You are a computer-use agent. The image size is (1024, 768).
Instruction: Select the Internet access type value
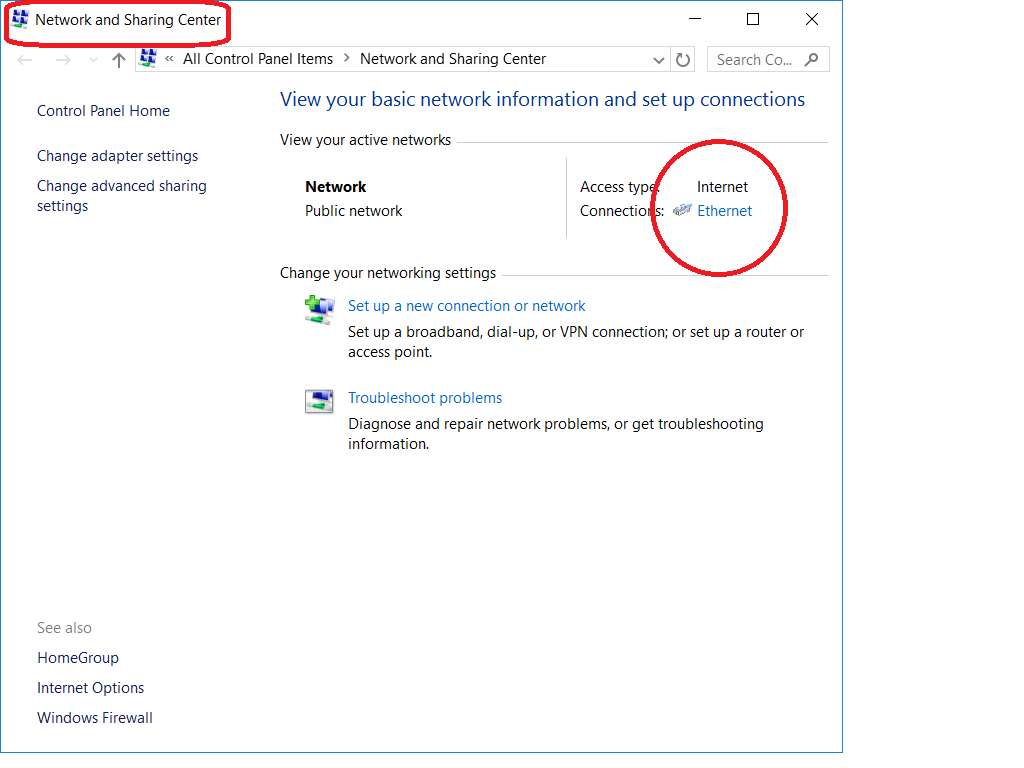click(x=722, y=187)
